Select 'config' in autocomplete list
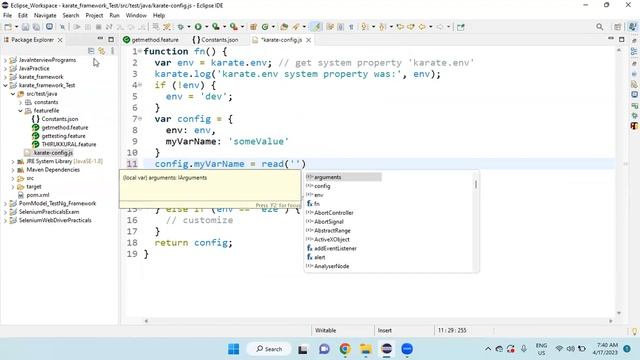Viewport: 640px width, 360px height. pos(322,186)
